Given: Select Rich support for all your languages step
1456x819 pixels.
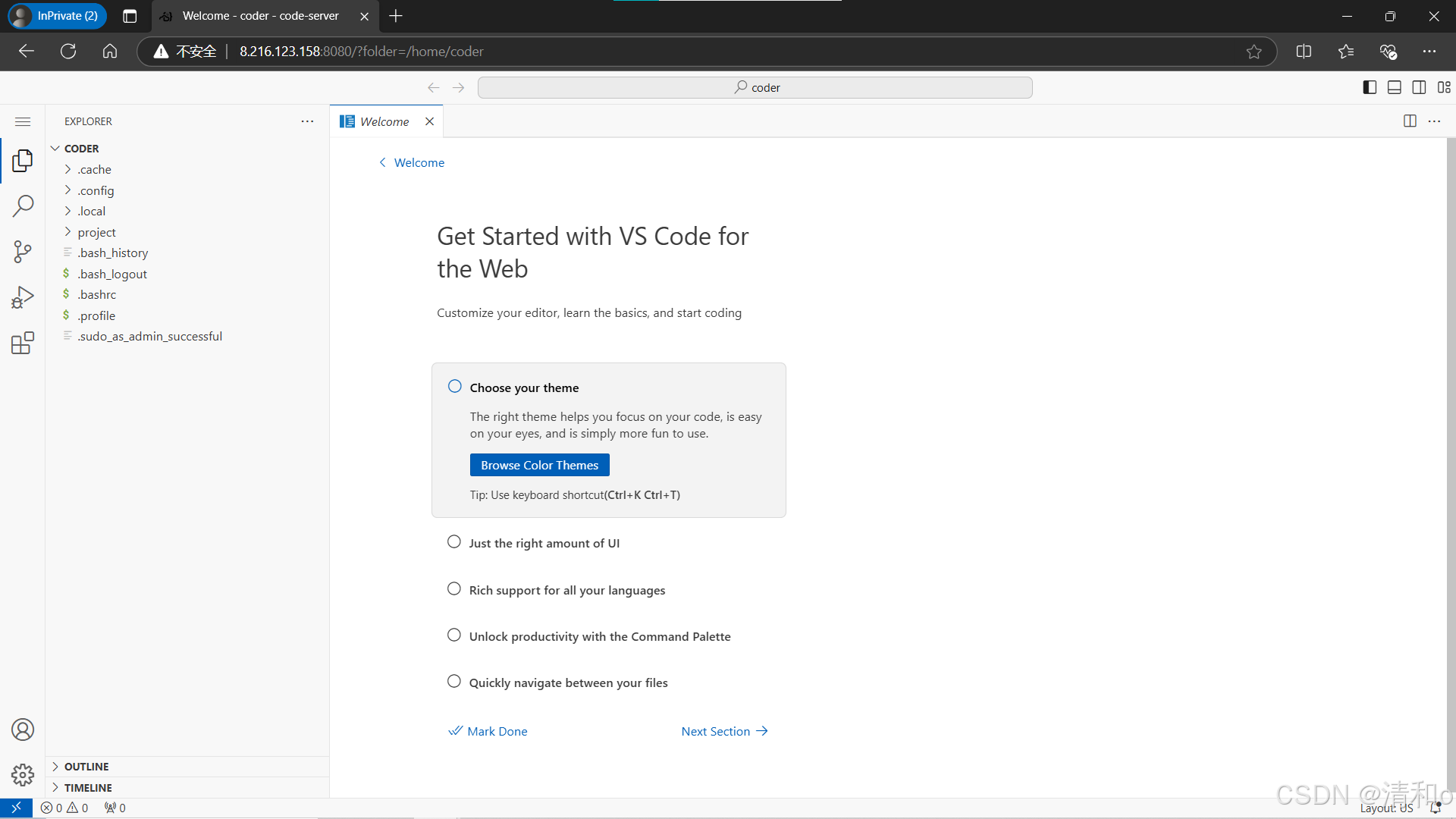Looking at the screenshot, I should [453, 588].
